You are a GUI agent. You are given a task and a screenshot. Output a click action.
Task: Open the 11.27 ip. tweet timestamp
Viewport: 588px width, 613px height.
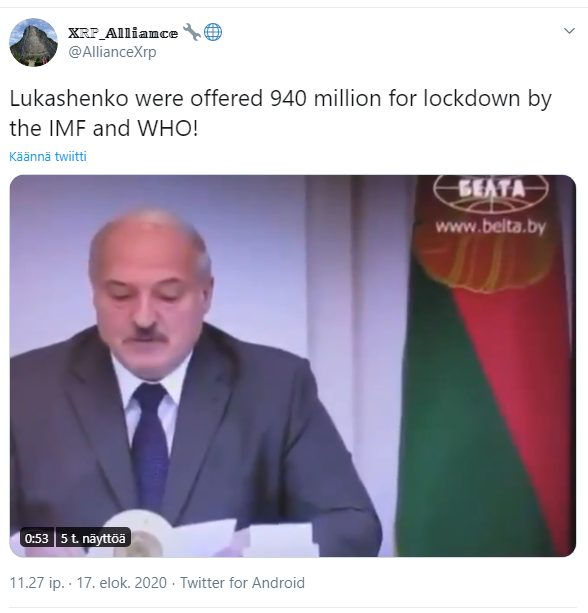(x=37, y=583)
